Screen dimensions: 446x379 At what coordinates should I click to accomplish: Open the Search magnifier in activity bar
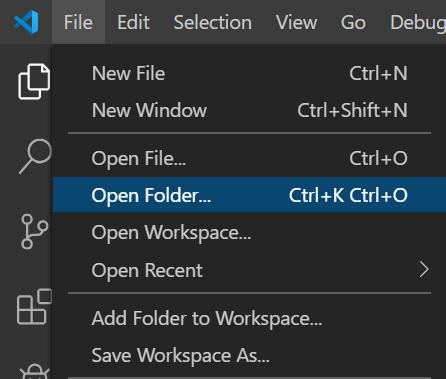tap(35, 156)
